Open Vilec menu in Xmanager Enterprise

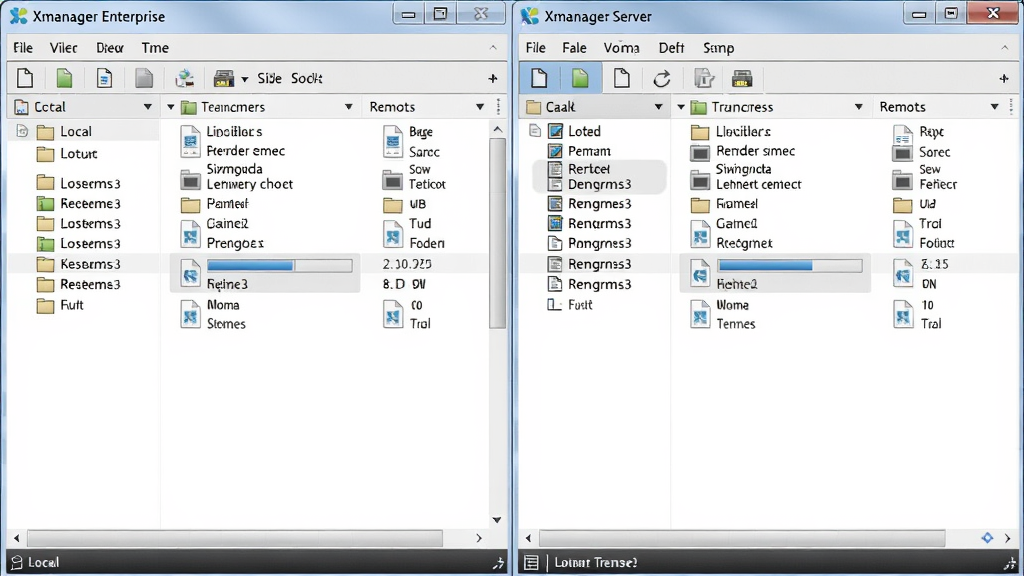tap(63, 48)
